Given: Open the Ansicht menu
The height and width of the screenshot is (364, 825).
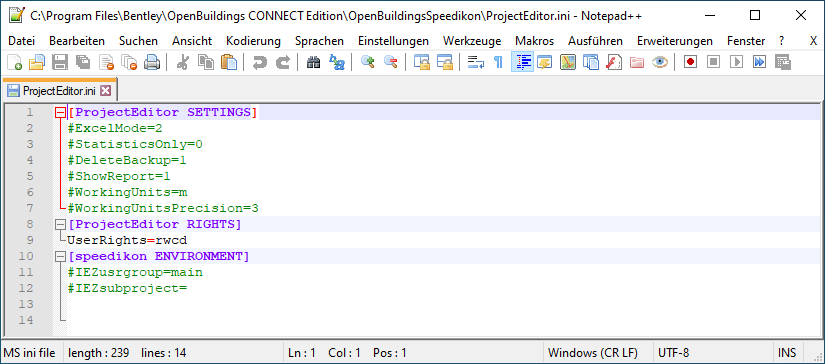Looking at the screenshot, I should (192, 41).
